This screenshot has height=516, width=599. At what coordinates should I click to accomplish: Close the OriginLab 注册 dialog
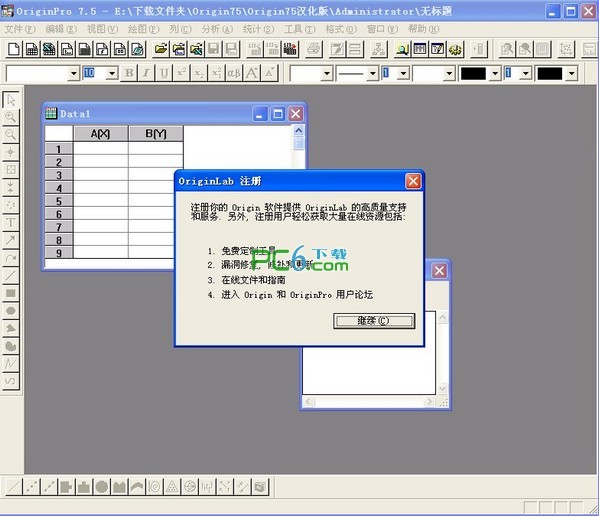pyautogui.click(x=413, y=181)
